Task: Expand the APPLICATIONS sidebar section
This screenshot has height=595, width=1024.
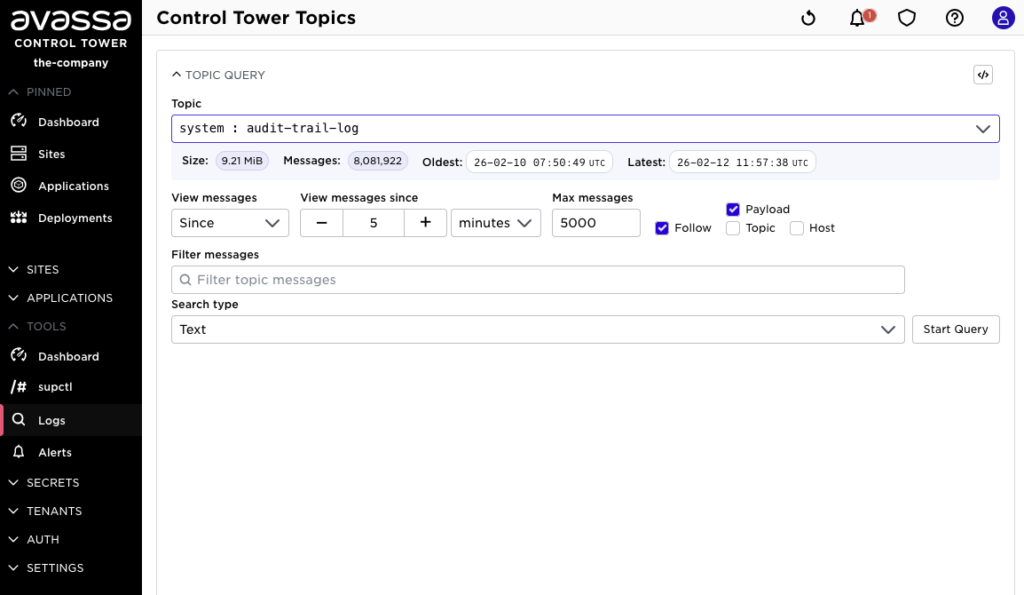Action: (61, 298)
